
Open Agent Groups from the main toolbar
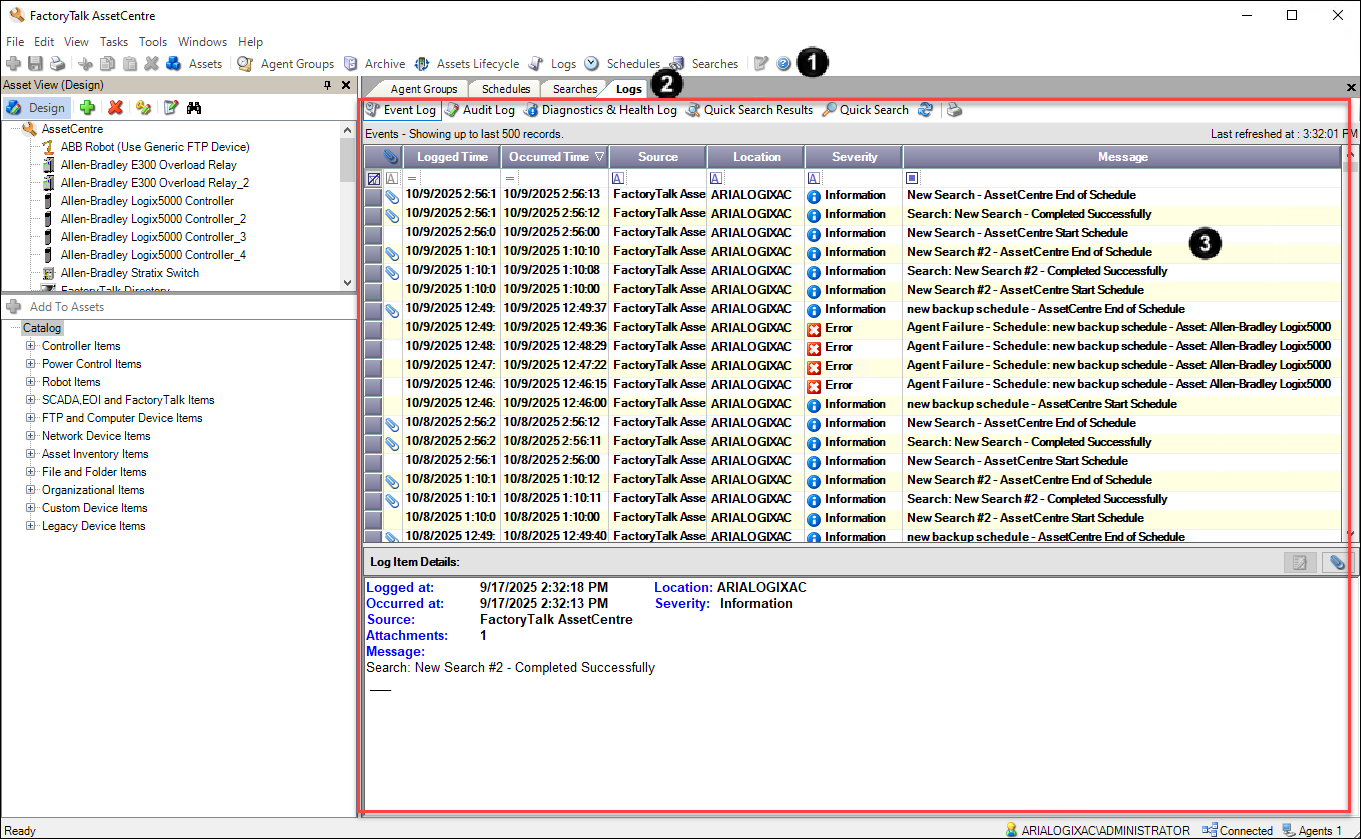pos(286,63)
